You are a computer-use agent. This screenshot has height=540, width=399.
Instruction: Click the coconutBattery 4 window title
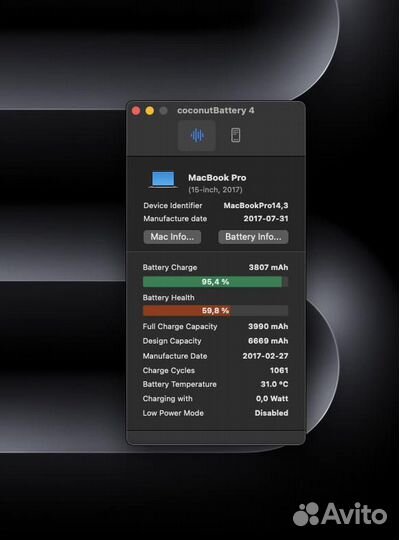pyautogui.click(x=216, y=111)
